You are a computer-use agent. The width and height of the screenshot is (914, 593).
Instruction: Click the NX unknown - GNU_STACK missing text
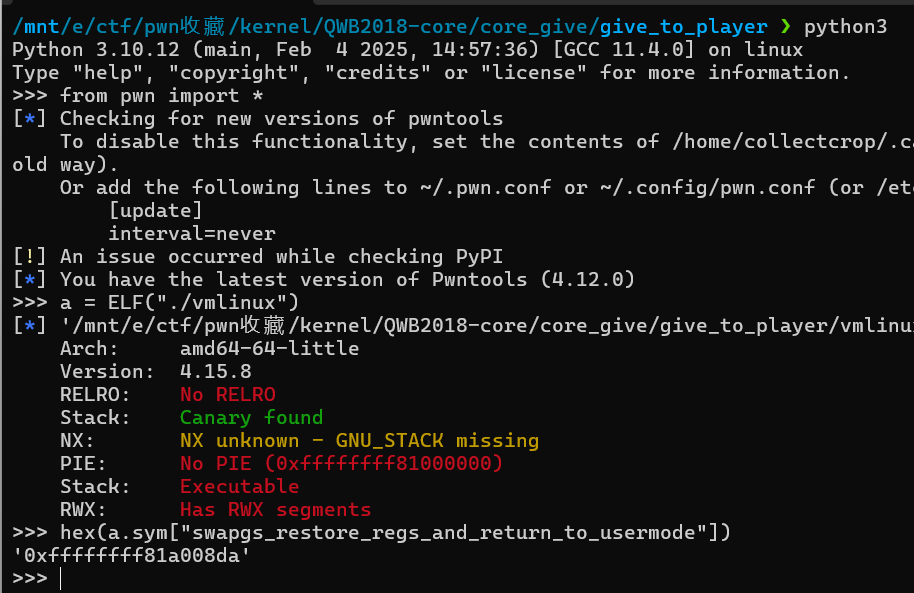click(359, 441)
